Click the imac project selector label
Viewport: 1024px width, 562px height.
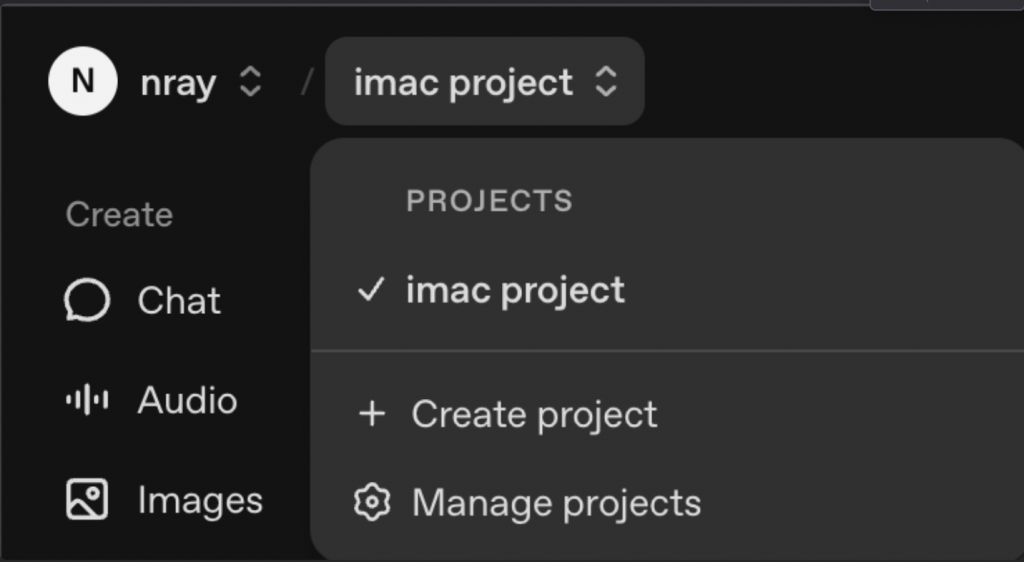pyautogui.click(x=463, y=83)
